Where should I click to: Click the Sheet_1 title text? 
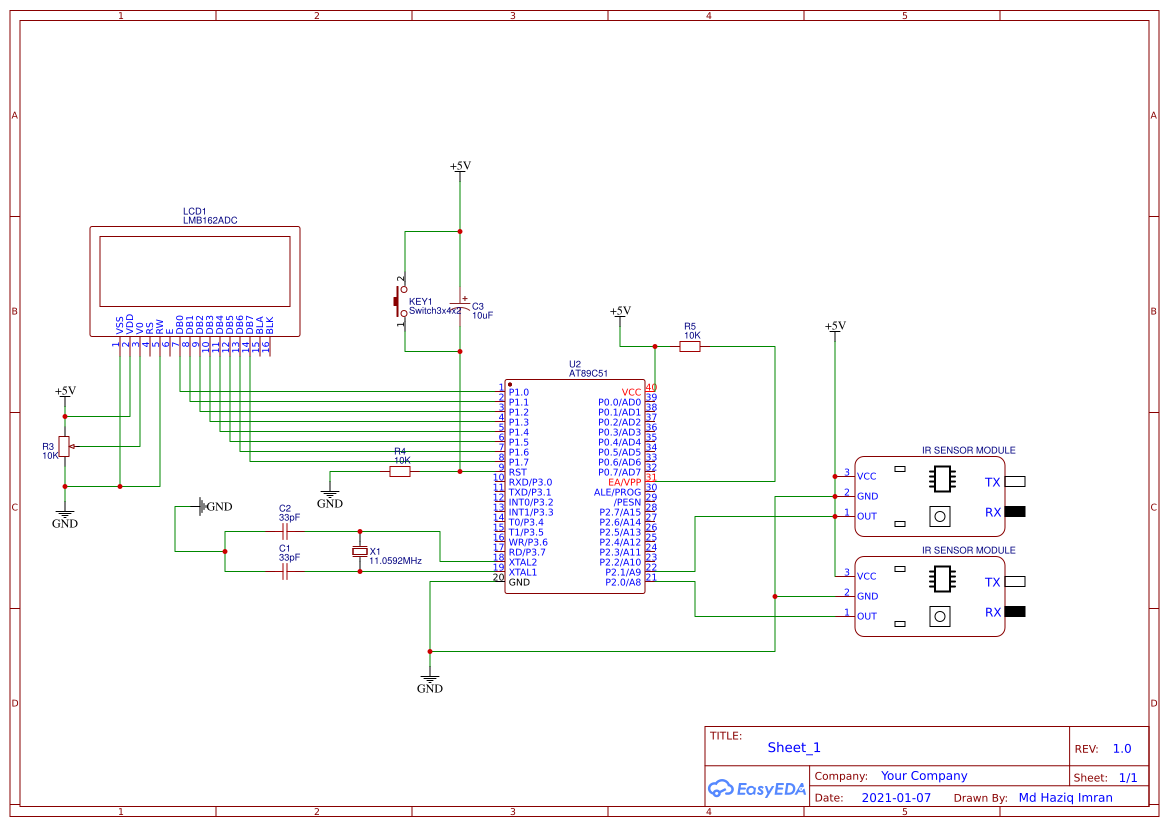click(793, 747)
